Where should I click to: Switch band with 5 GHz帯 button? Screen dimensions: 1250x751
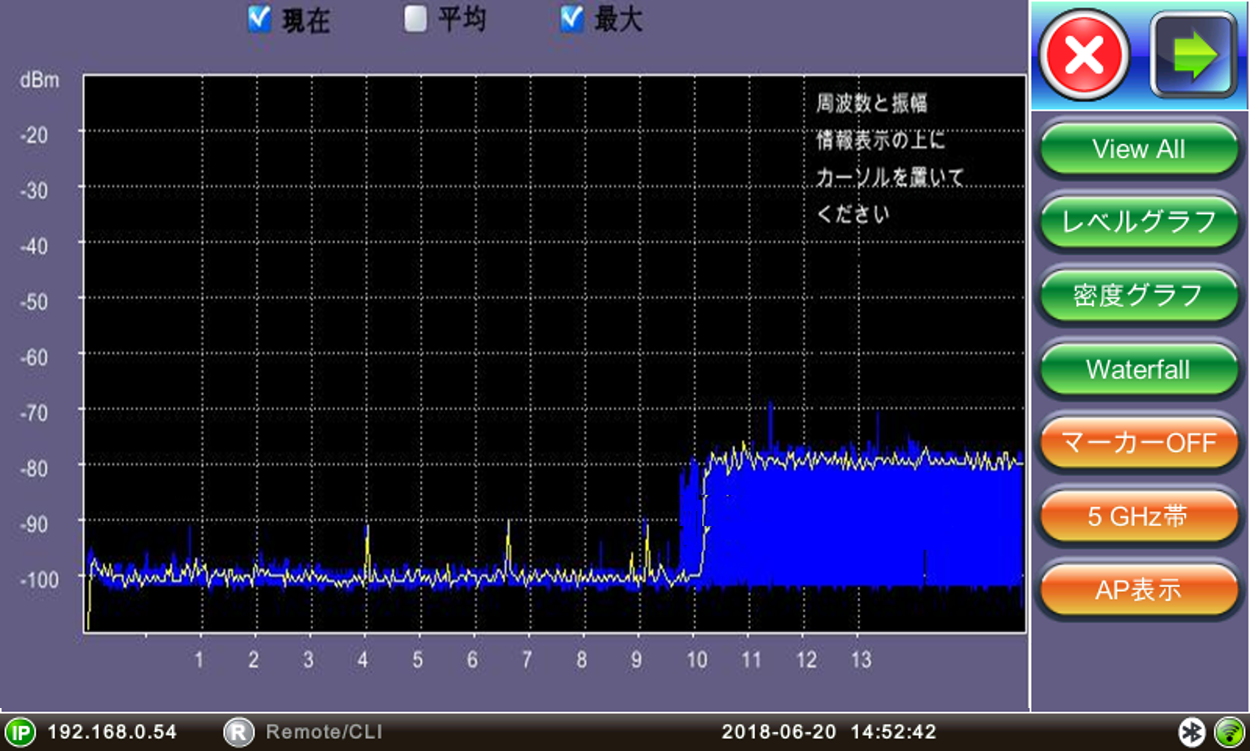[x=1139, y=517]
